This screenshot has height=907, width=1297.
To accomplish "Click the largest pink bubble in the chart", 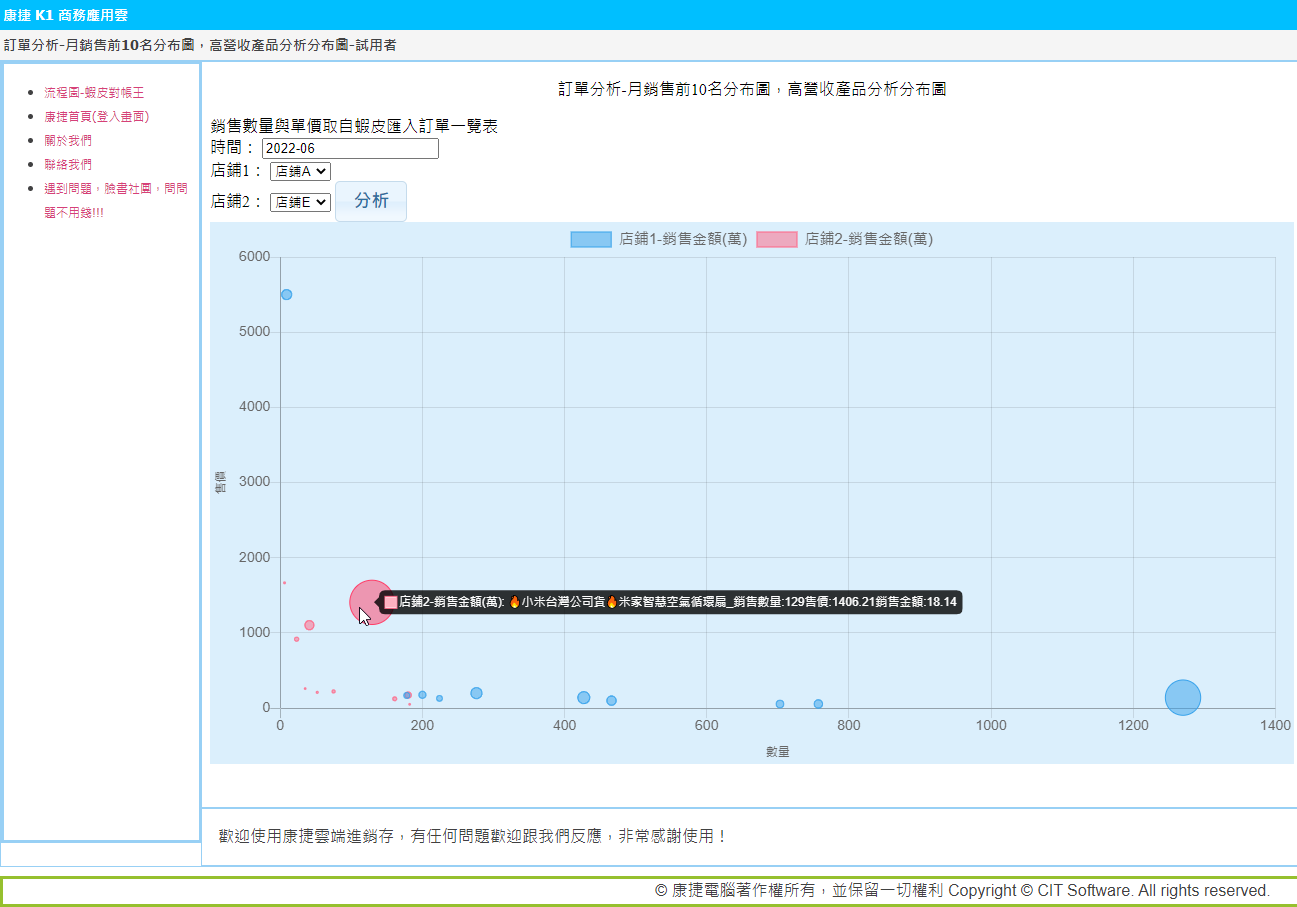I will [x=371, y=602].
